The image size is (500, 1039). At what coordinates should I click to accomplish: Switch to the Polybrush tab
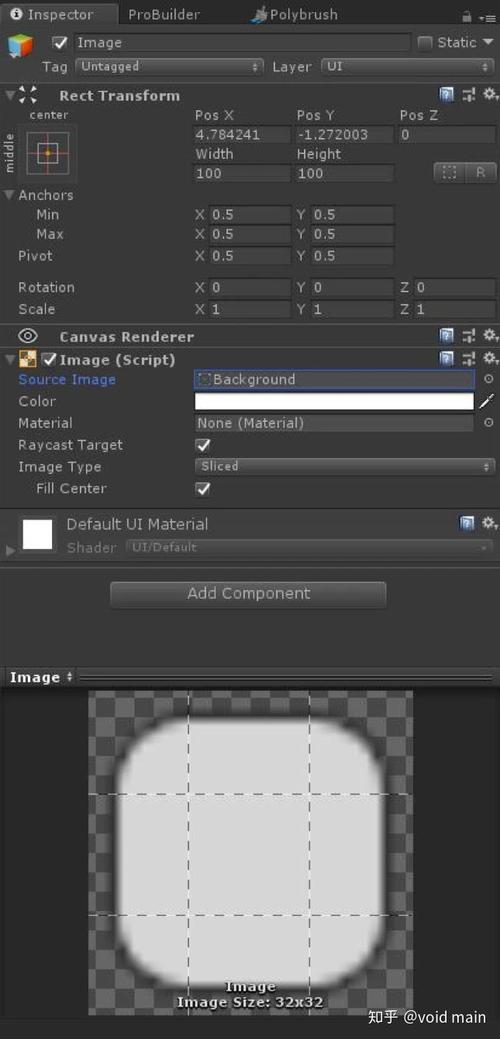pos(294,15)
